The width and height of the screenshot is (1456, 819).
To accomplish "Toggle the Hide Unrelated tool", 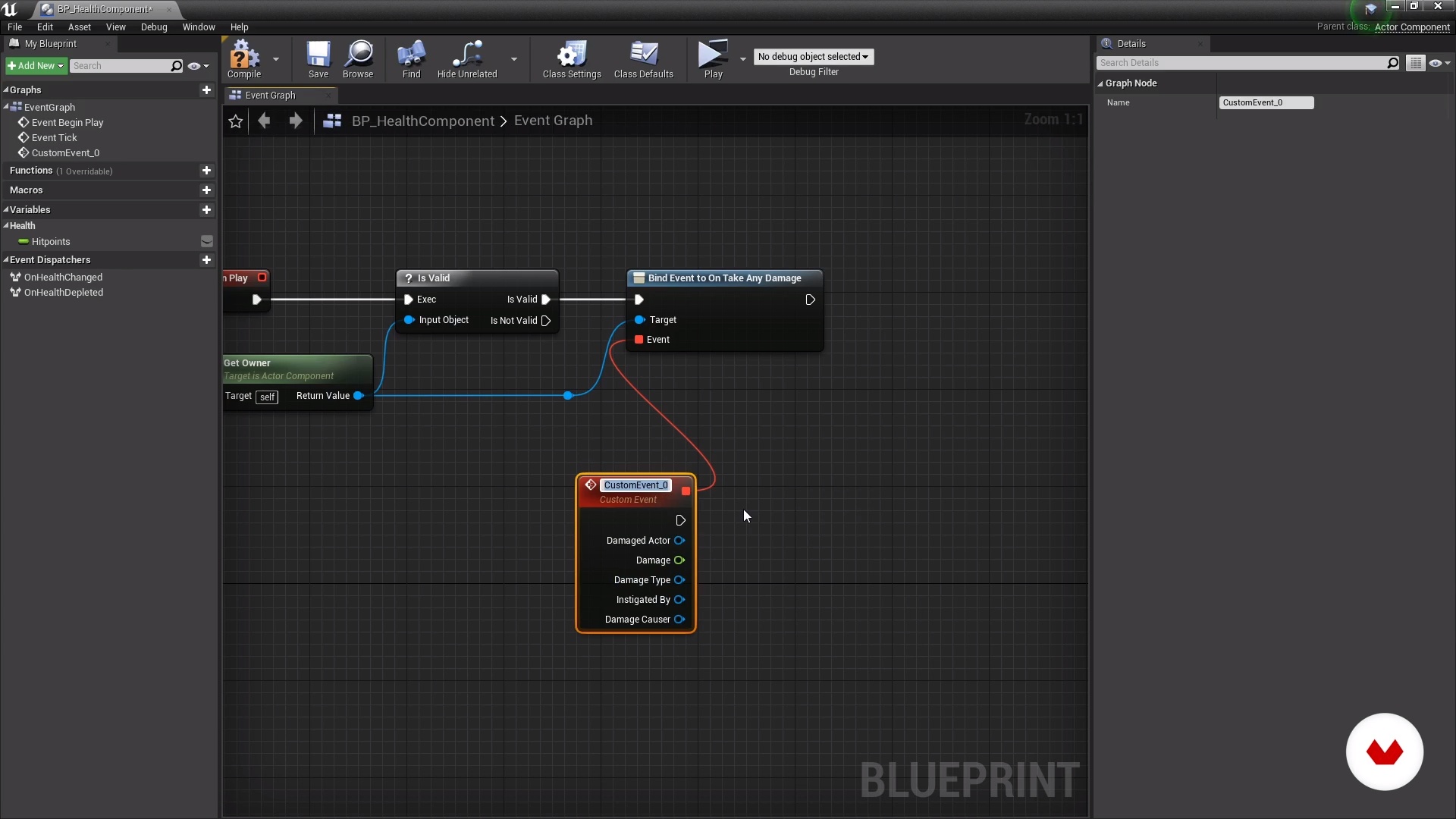I will click(x=467, y=59).
